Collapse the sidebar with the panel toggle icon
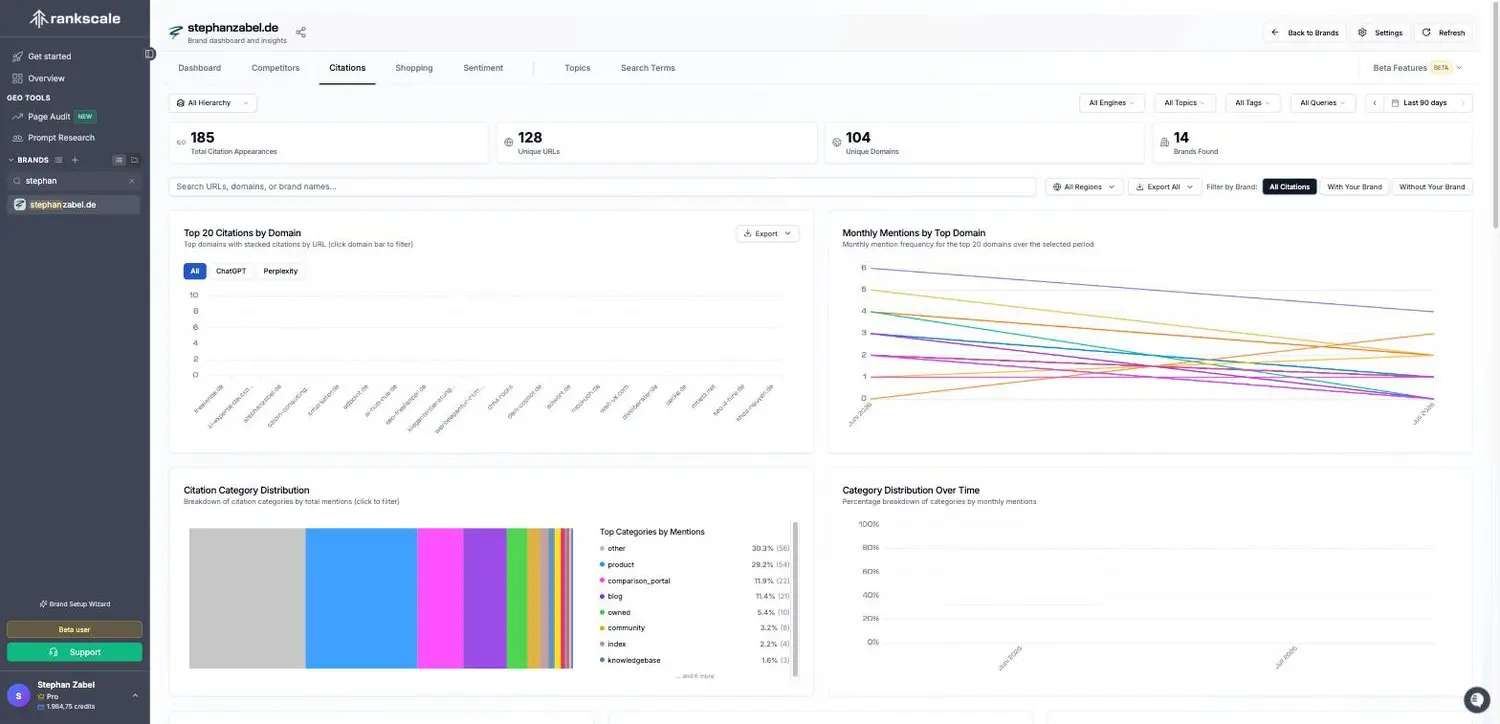The height and width of the screenshot is (724, 1500). (149, 54)
